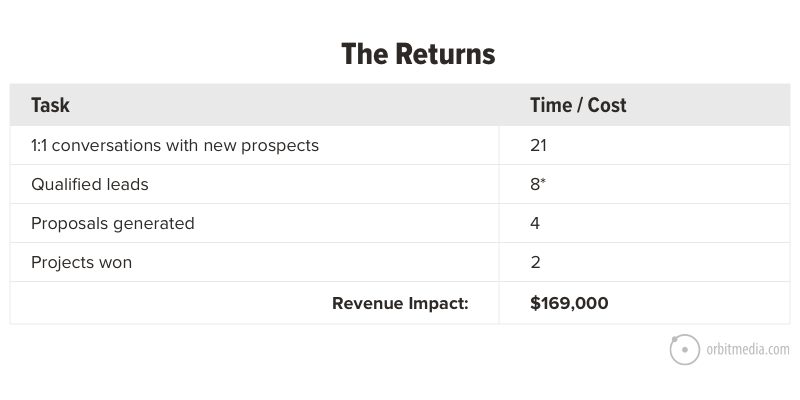Select the $169,000 revenue amount

pos(569,303)
